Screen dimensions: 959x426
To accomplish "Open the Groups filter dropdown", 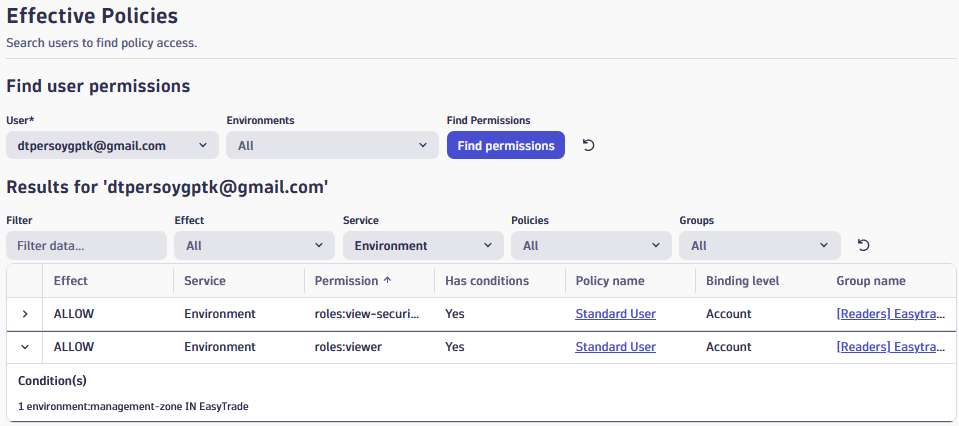I will tap(758, 245).
